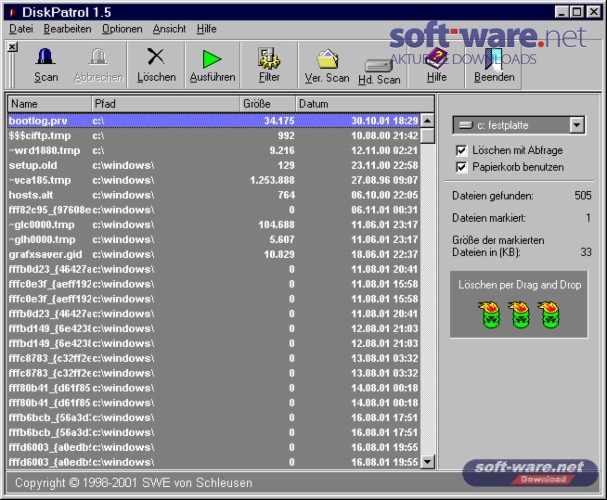Sort by Name column header

tap(50, 104)
